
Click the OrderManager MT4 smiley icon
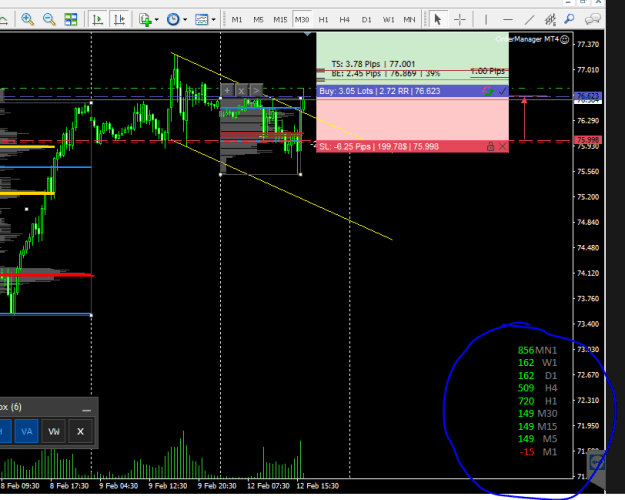tap(565, 39)
